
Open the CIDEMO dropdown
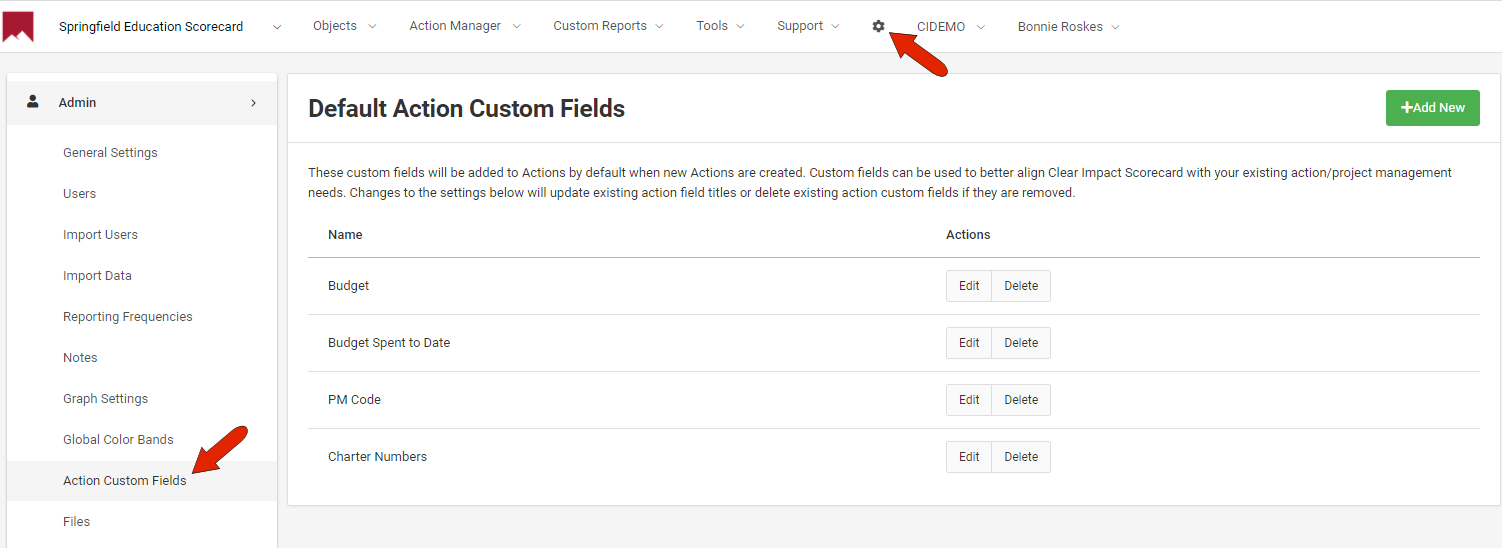click(950, 27)
